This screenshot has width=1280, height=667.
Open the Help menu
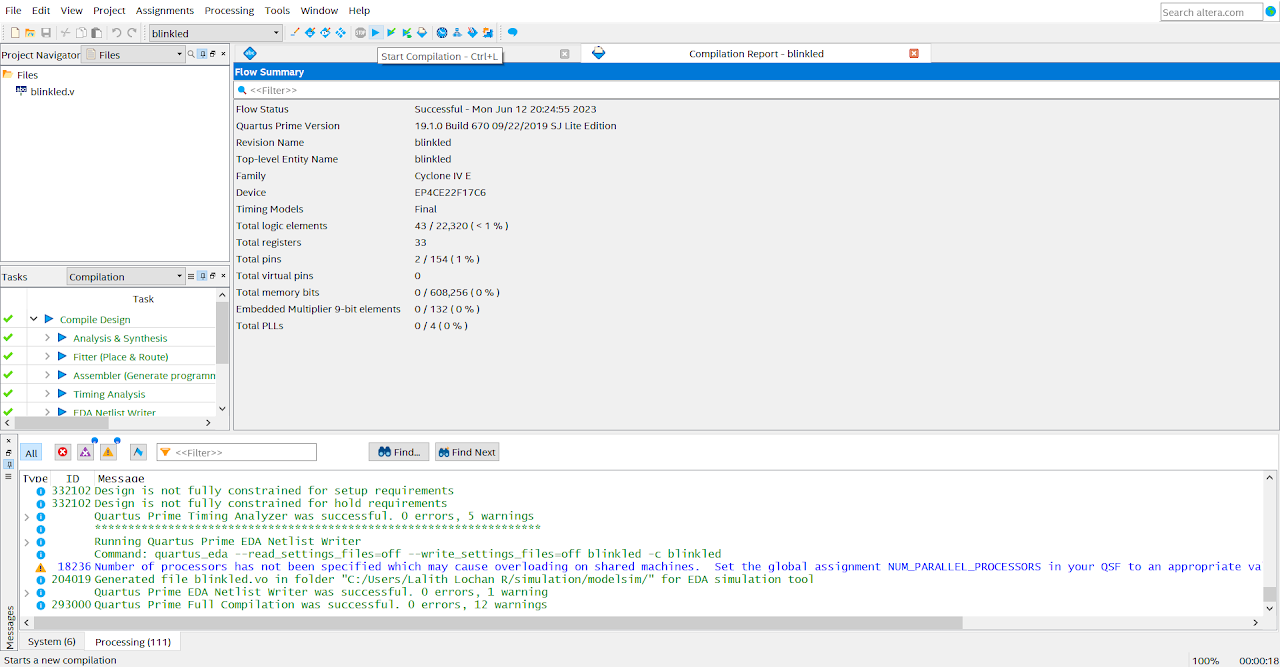click(359, 10)
